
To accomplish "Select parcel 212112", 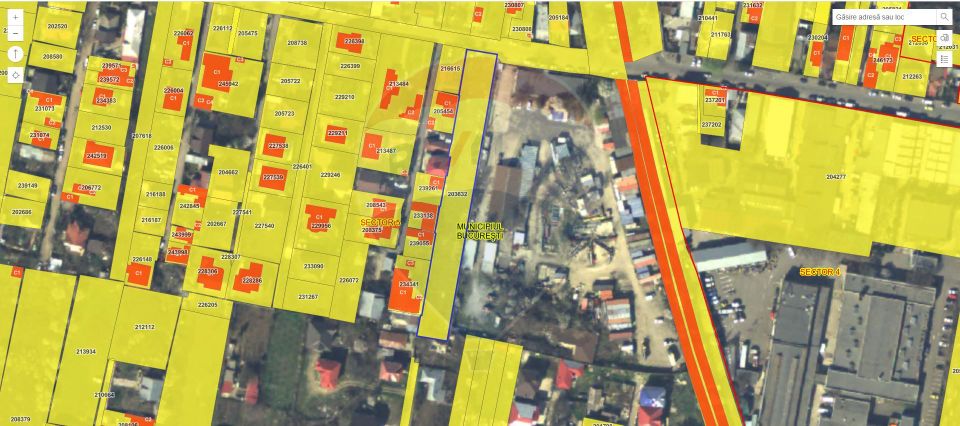I will tap(144, 327).
